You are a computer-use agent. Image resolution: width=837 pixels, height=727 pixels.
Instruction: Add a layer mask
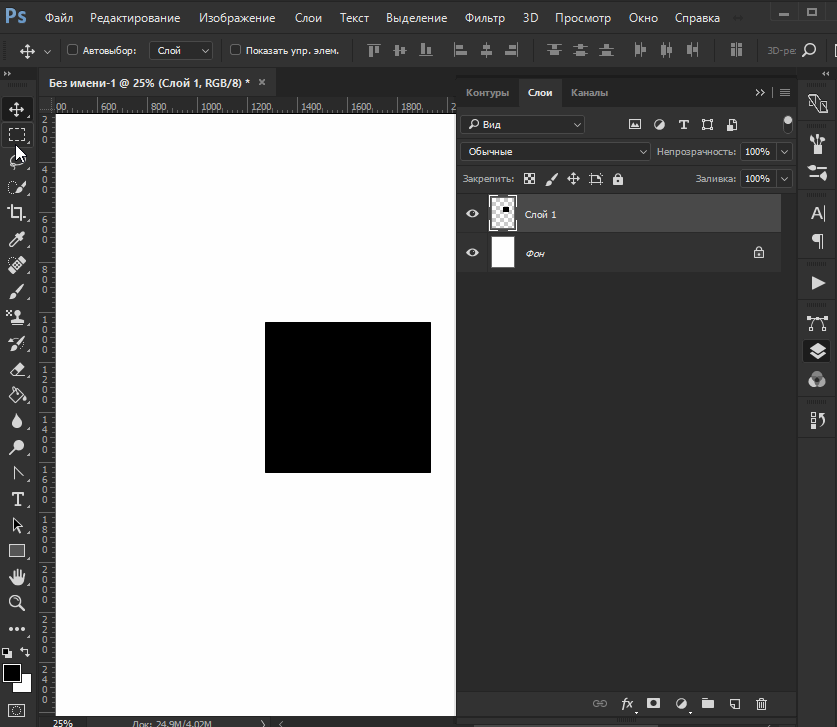[x=654, y=704]
